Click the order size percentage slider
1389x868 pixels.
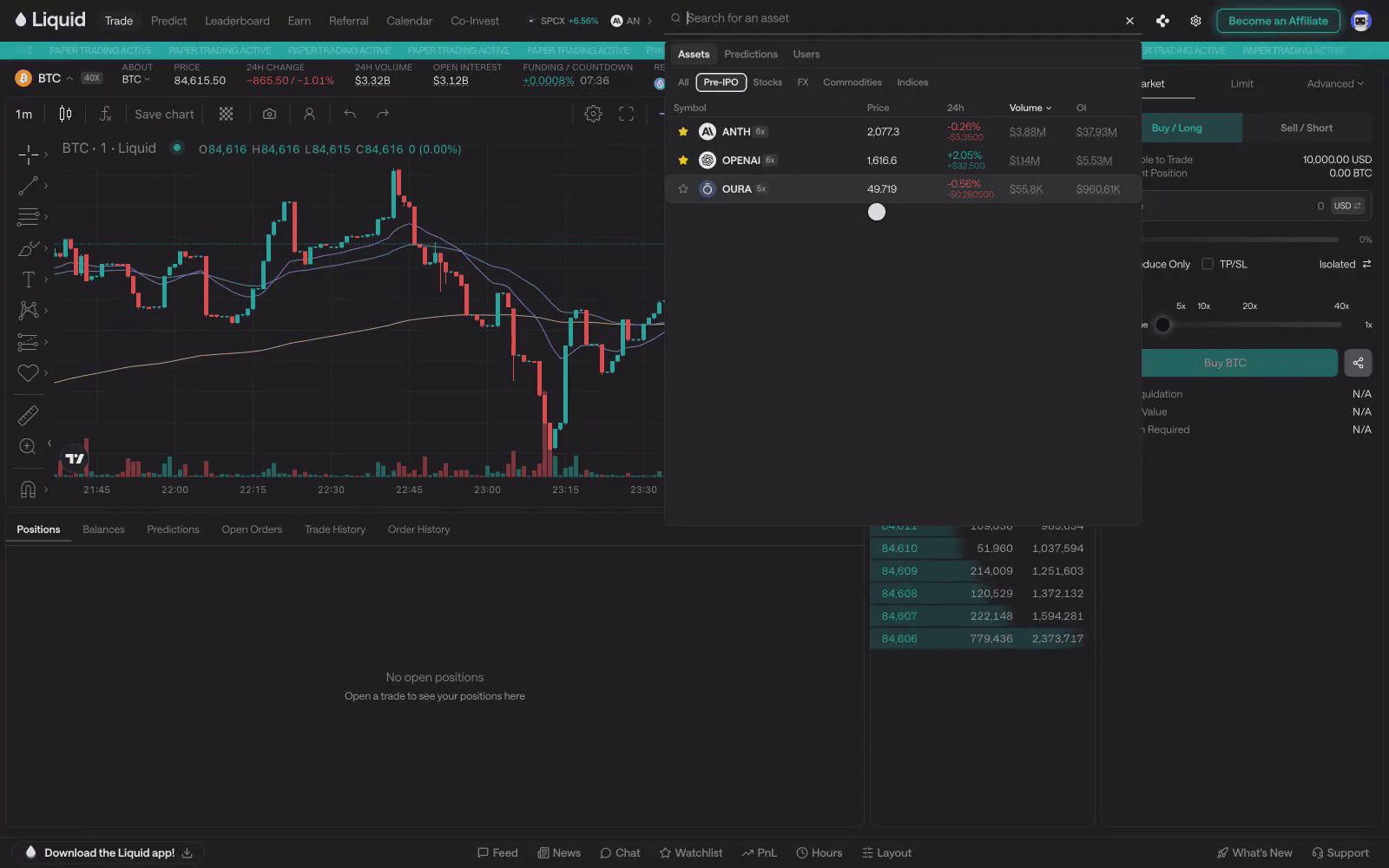pyautogui.click(x=1240, y=240)
